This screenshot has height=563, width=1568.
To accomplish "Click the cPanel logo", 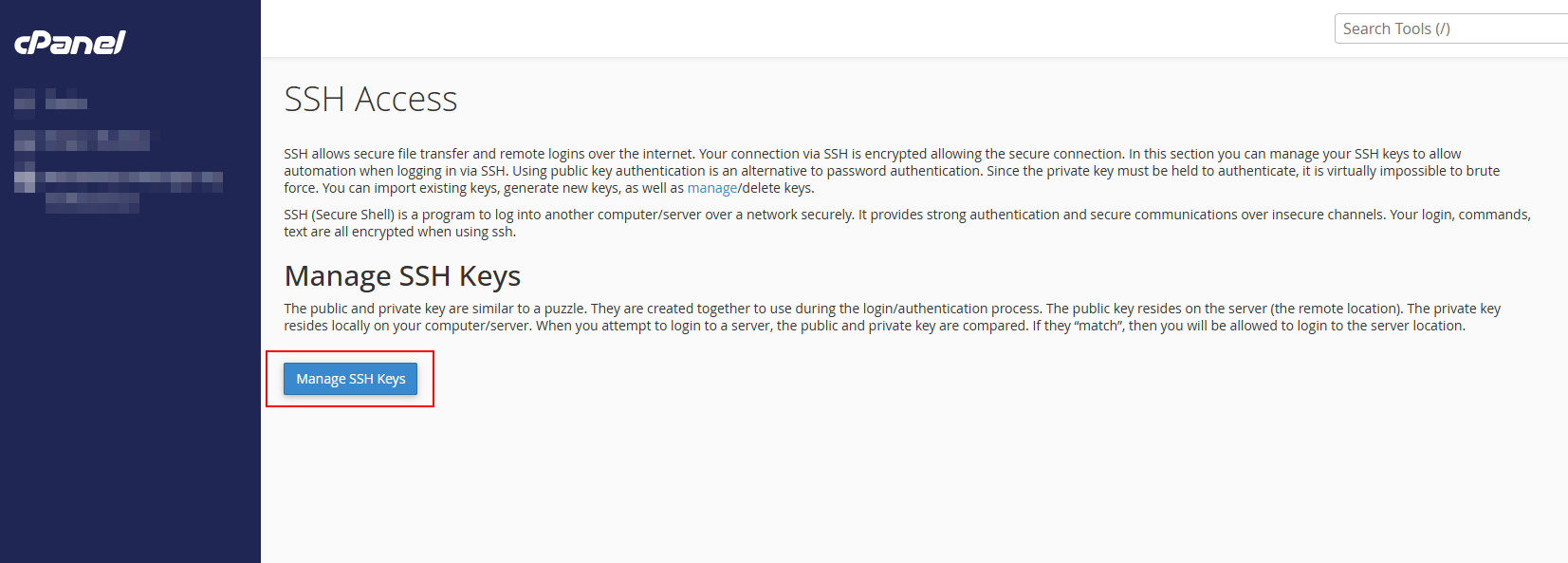I will tap(69, 43).
